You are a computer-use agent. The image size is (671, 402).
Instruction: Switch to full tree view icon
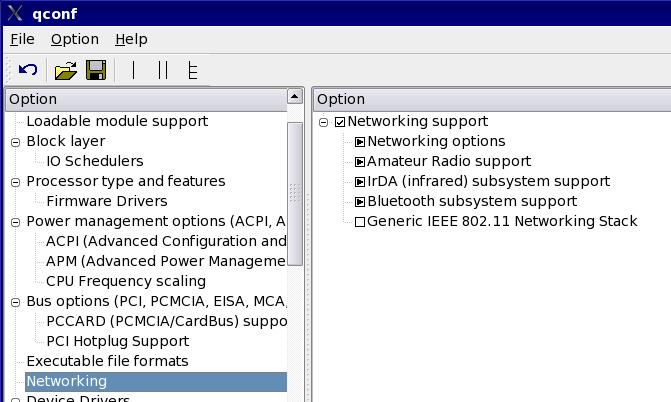pyautogui.click(x=193, y=70)
